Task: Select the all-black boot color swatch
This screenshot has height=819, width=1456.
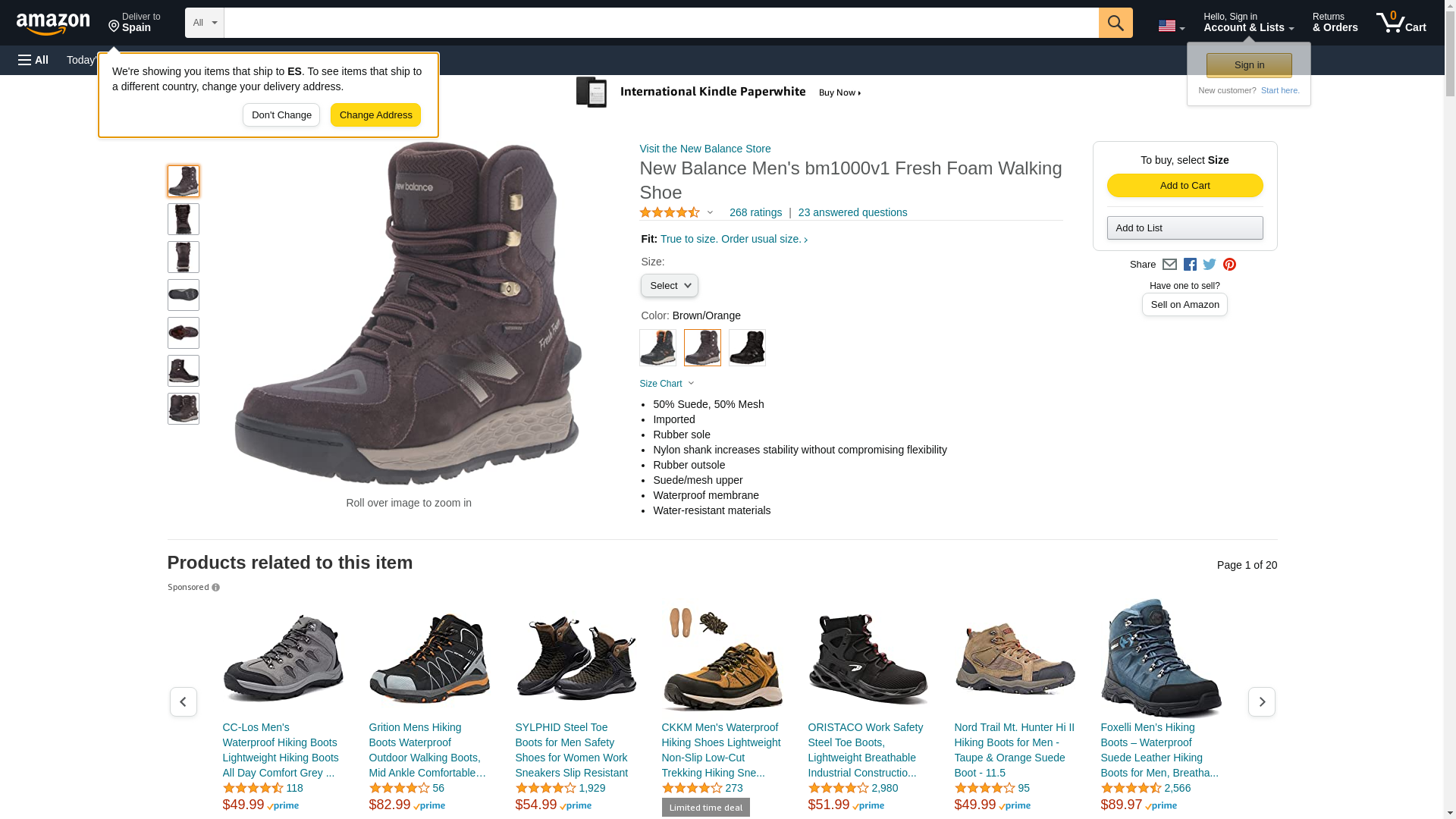Action: (x=747, y=348)
